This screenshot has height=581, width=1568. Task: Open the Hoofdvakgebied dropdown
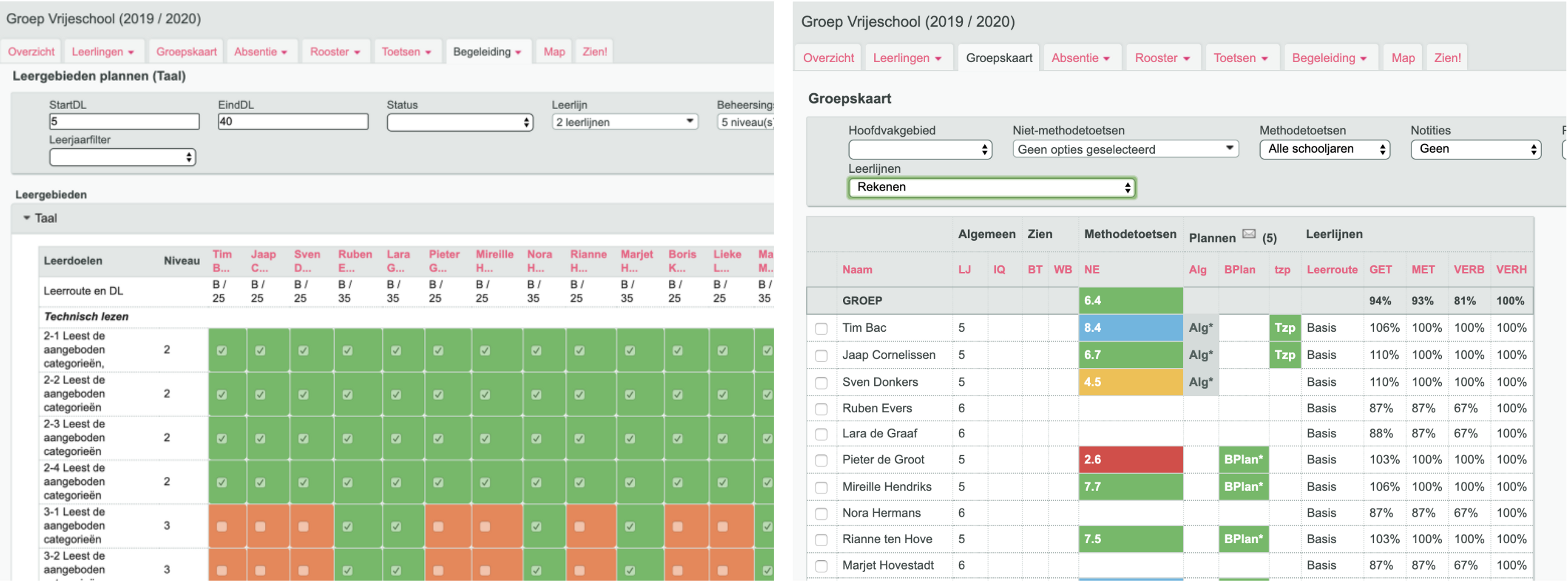click(920, 150)
